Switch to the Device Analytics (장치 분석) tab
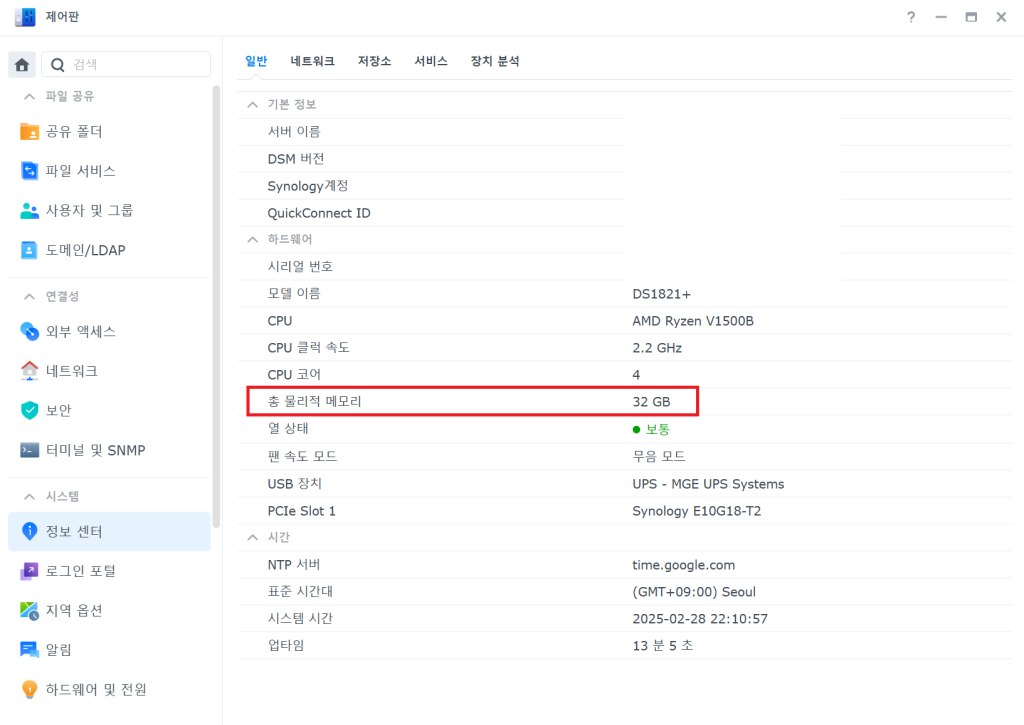The image size is (1024, 725). [495, 61]
